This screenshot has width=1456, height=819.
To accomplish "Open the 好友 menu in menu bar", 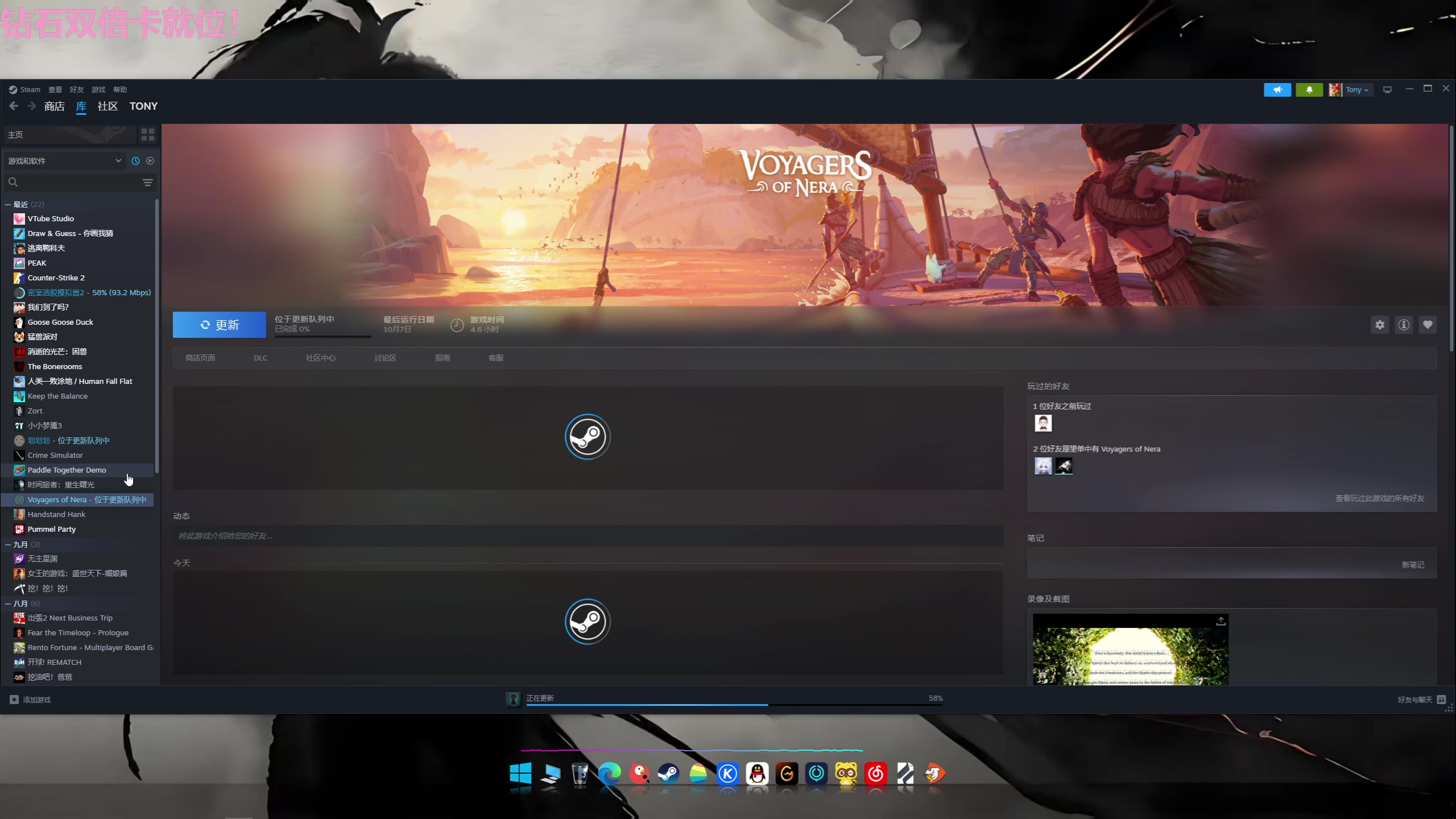I will pos(76,90).
